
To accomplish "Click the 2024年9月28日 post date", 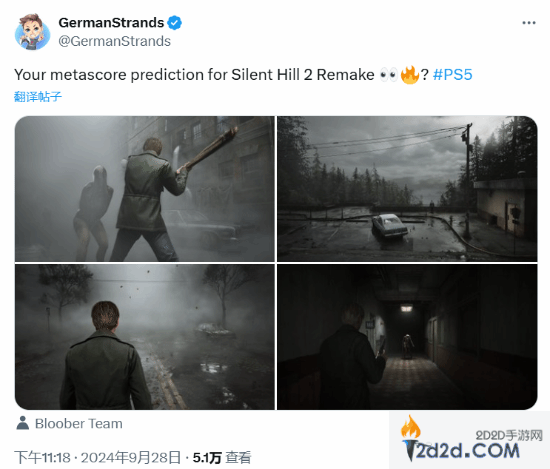I will click(x=131, y=457).
